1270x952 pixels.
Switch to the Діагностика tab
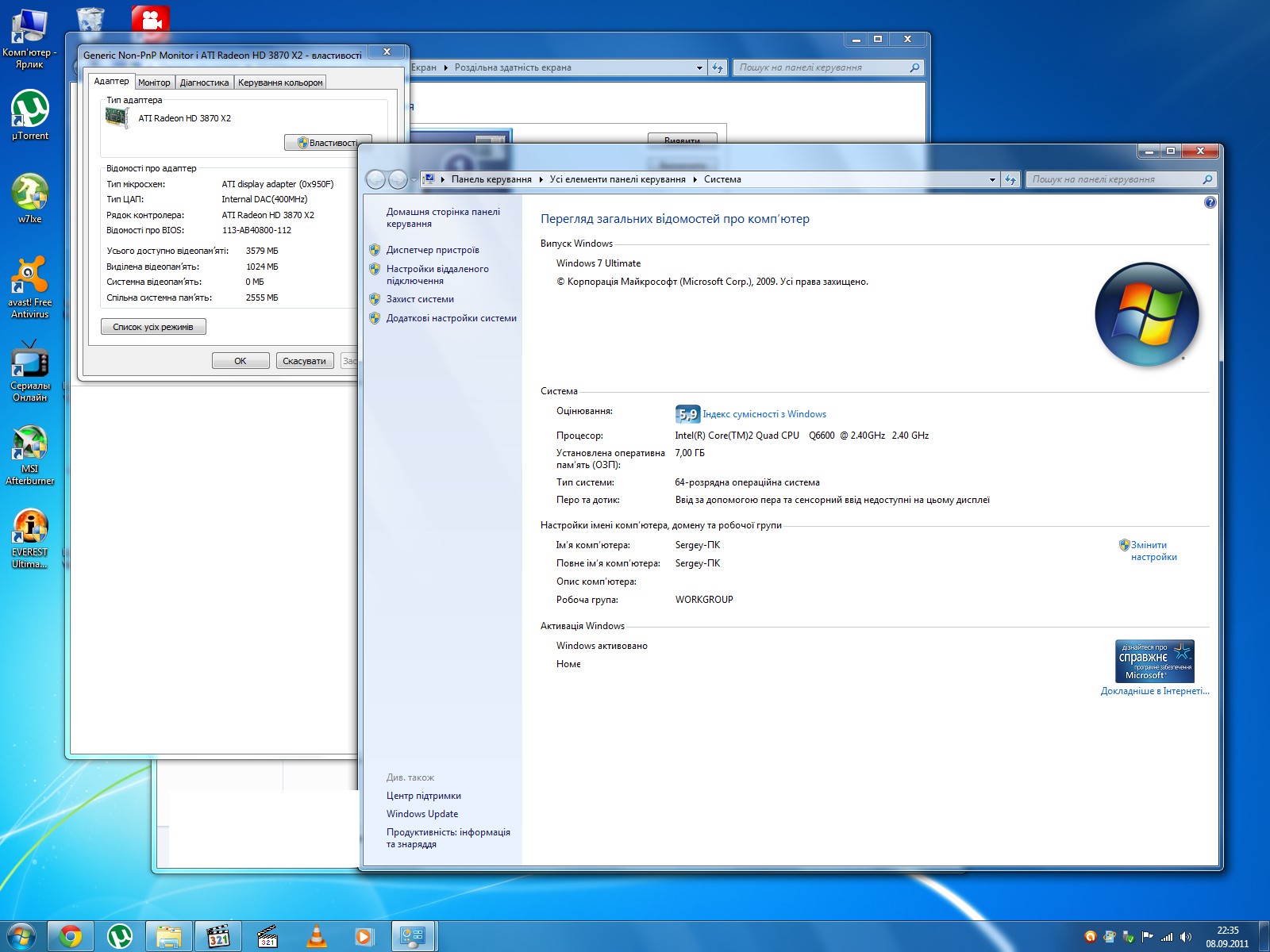click(x=204, y=83)
